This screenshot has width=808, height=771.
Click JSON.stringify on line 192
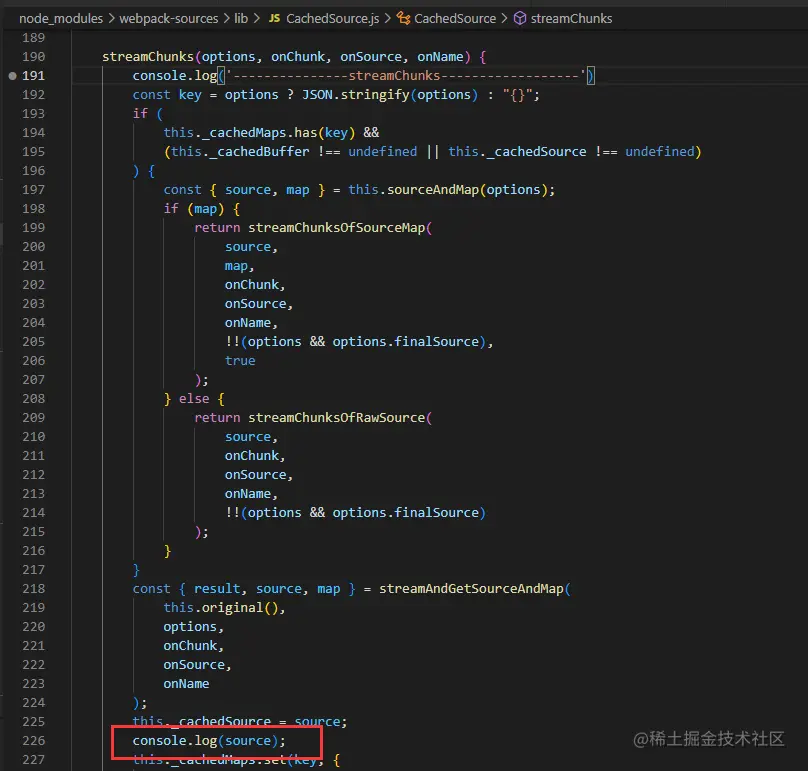coord(356,95)
